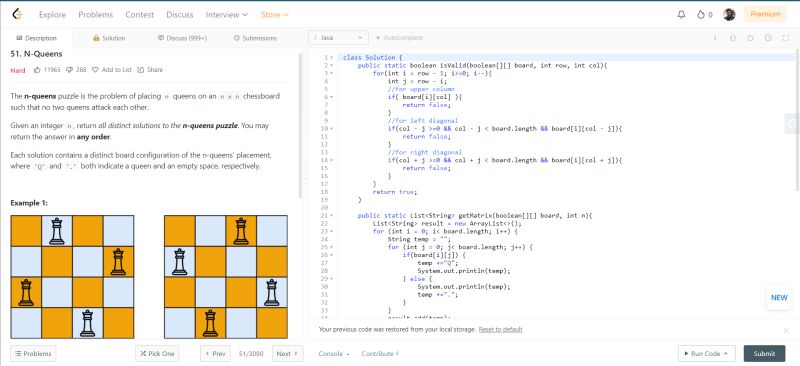This screenshot has height=366, width=800.
Task: Go to the Next problem
Action: pos(288,353)
